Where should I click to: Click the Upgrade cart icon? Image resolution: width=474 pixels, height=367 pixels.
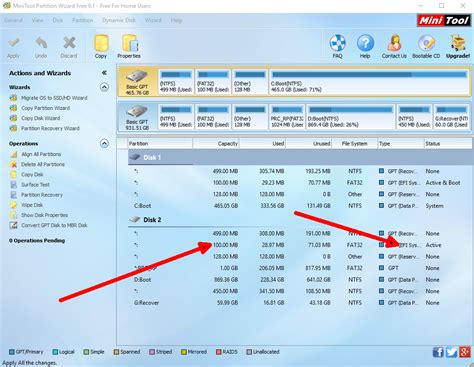tap(458, 46)
